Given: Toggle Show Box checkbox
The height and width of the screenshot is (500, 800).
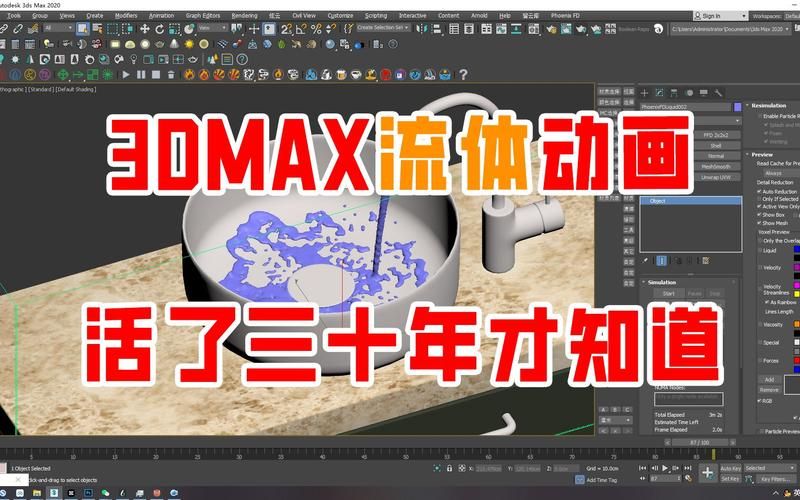Looking at the screenshot, I should point(760,215).
